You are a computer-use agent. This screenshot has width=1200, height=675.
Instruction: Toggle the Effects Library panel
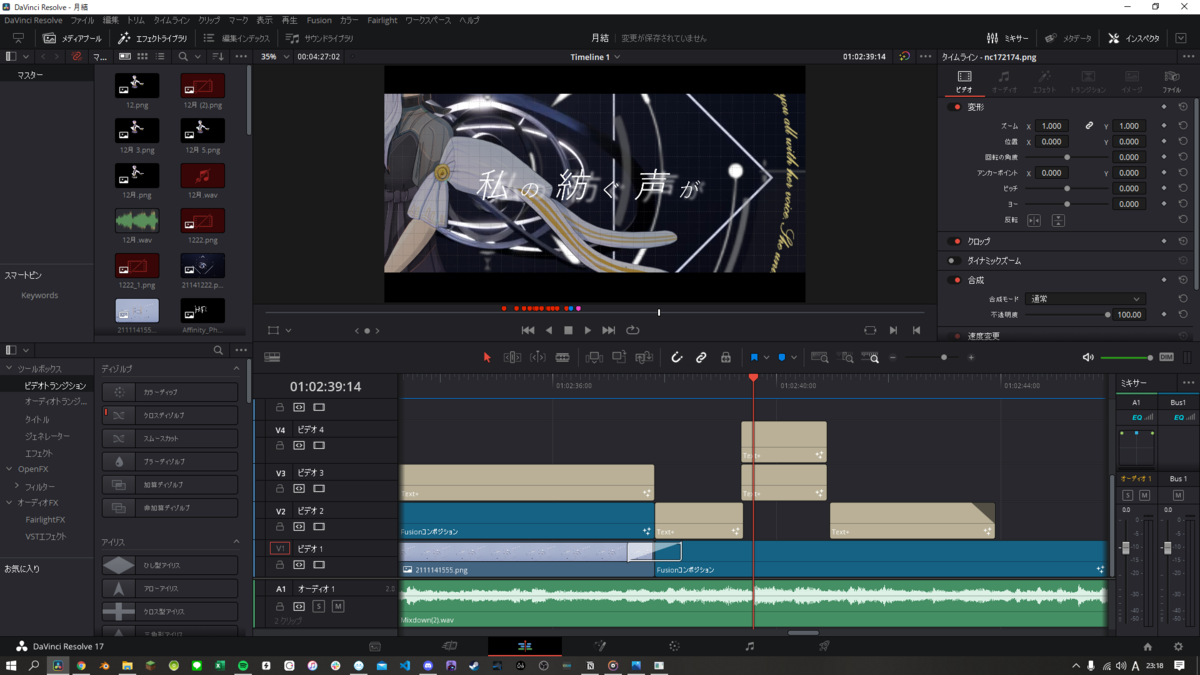[152, 38]
